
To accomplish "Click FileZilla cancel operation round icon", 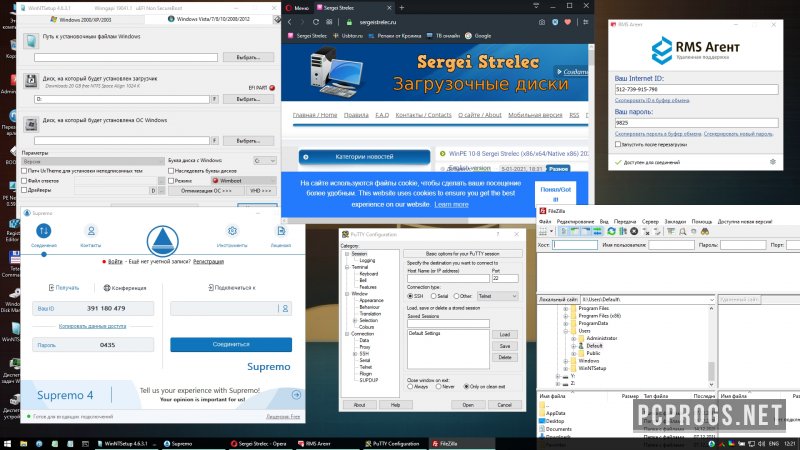I will pos(634,232).
